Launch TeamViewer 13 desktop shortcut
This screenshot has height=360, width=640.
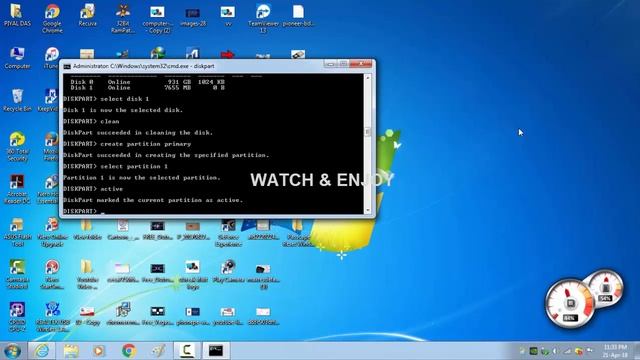click(x=263, y=18)
